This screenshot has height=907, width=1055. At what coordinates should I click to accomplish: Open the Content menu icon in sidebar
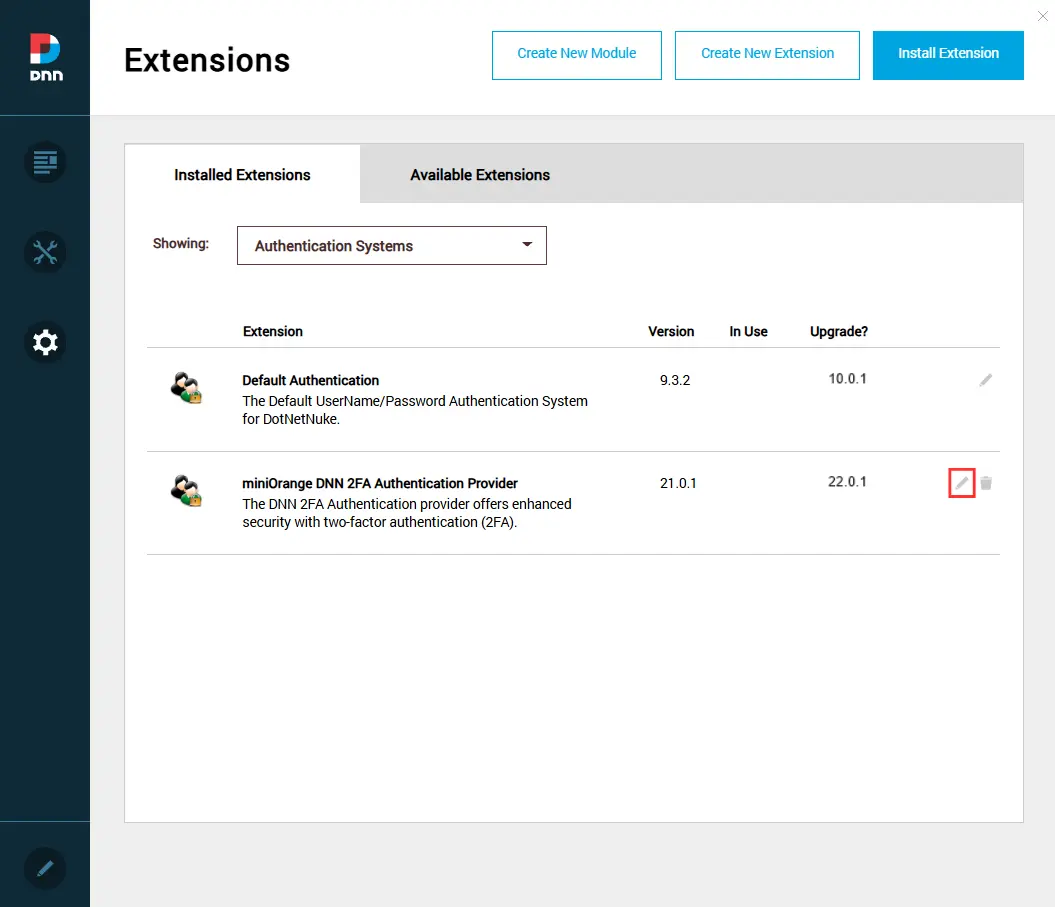click(45, 162)
